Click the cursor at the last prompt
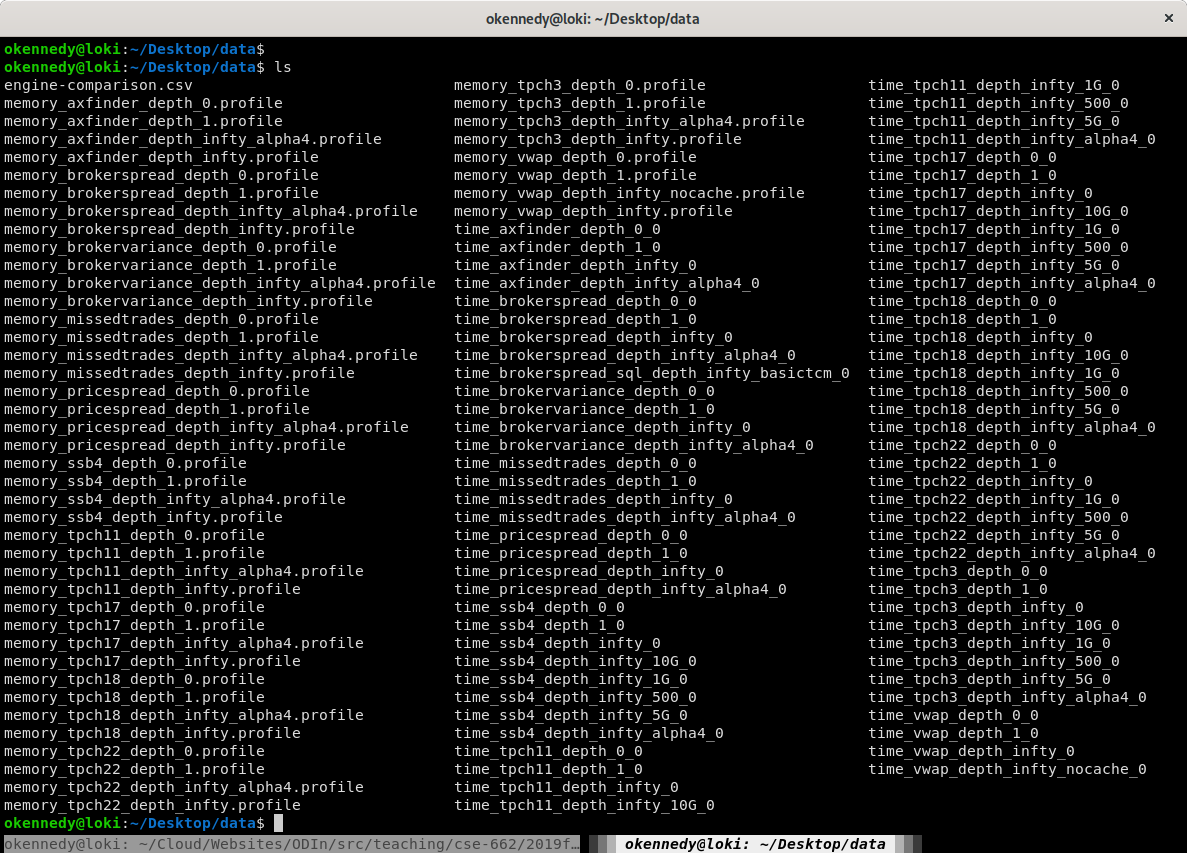Screen dimensions: 1187x853 (x=279, y=823)
